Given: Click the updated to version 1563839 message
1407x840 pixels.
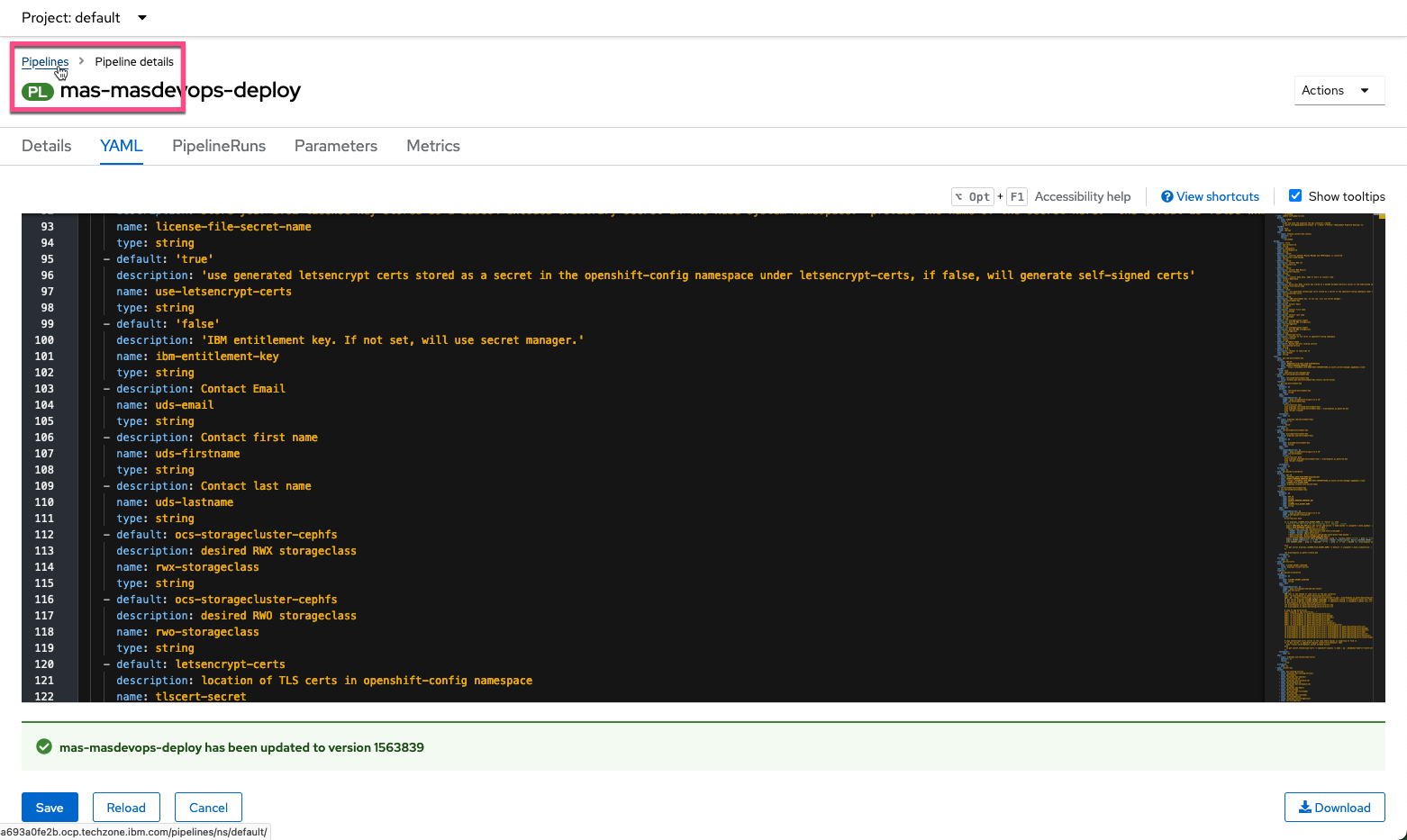Looking at the screenshot, I should [x=241, y=747].
